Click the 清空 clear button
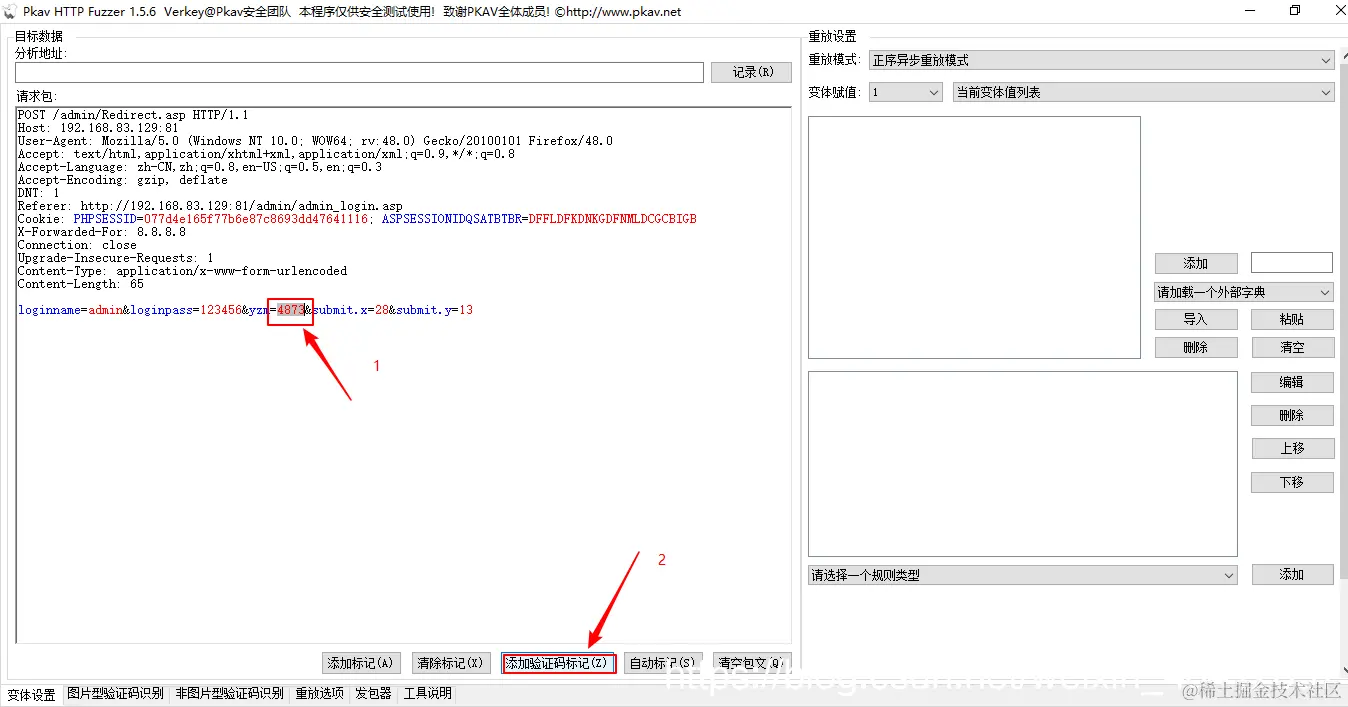The image size is (1348, 707). 1292,347
